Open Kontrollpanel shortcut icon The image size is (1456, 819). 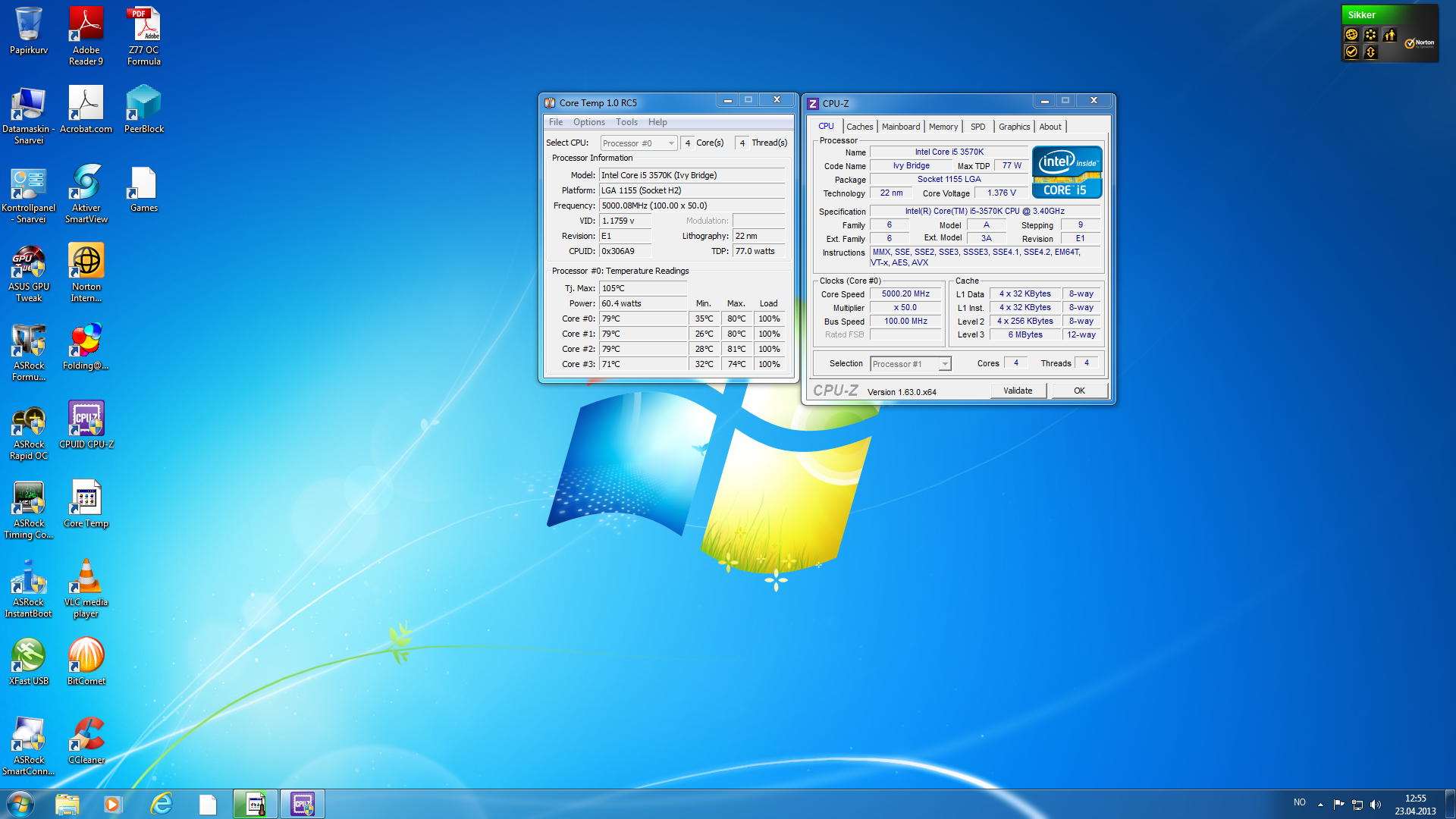click(29, 195)
